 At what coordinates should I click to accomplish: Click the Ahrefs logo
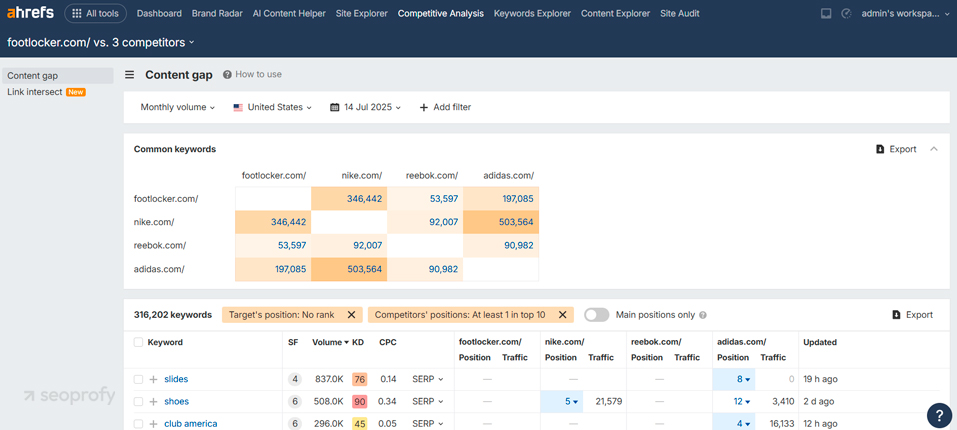[x=31, y=13]
